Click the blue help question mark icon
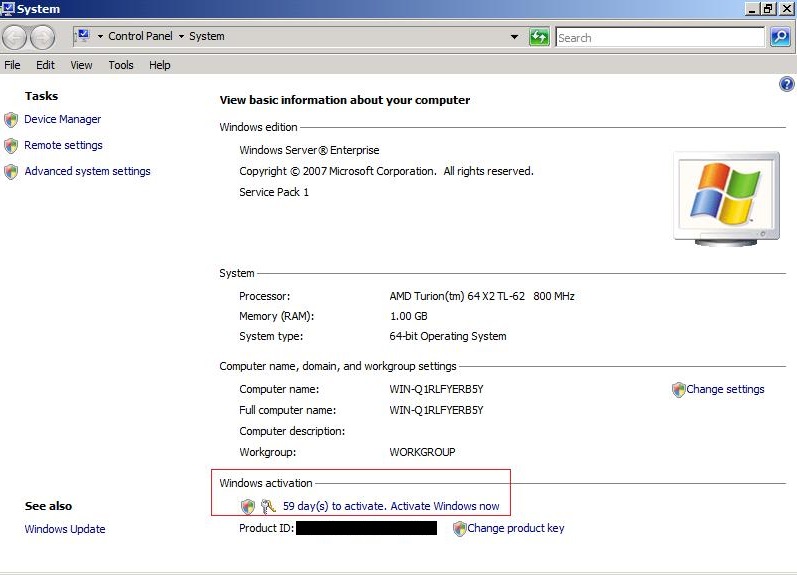797x575 pixels. 786,85
